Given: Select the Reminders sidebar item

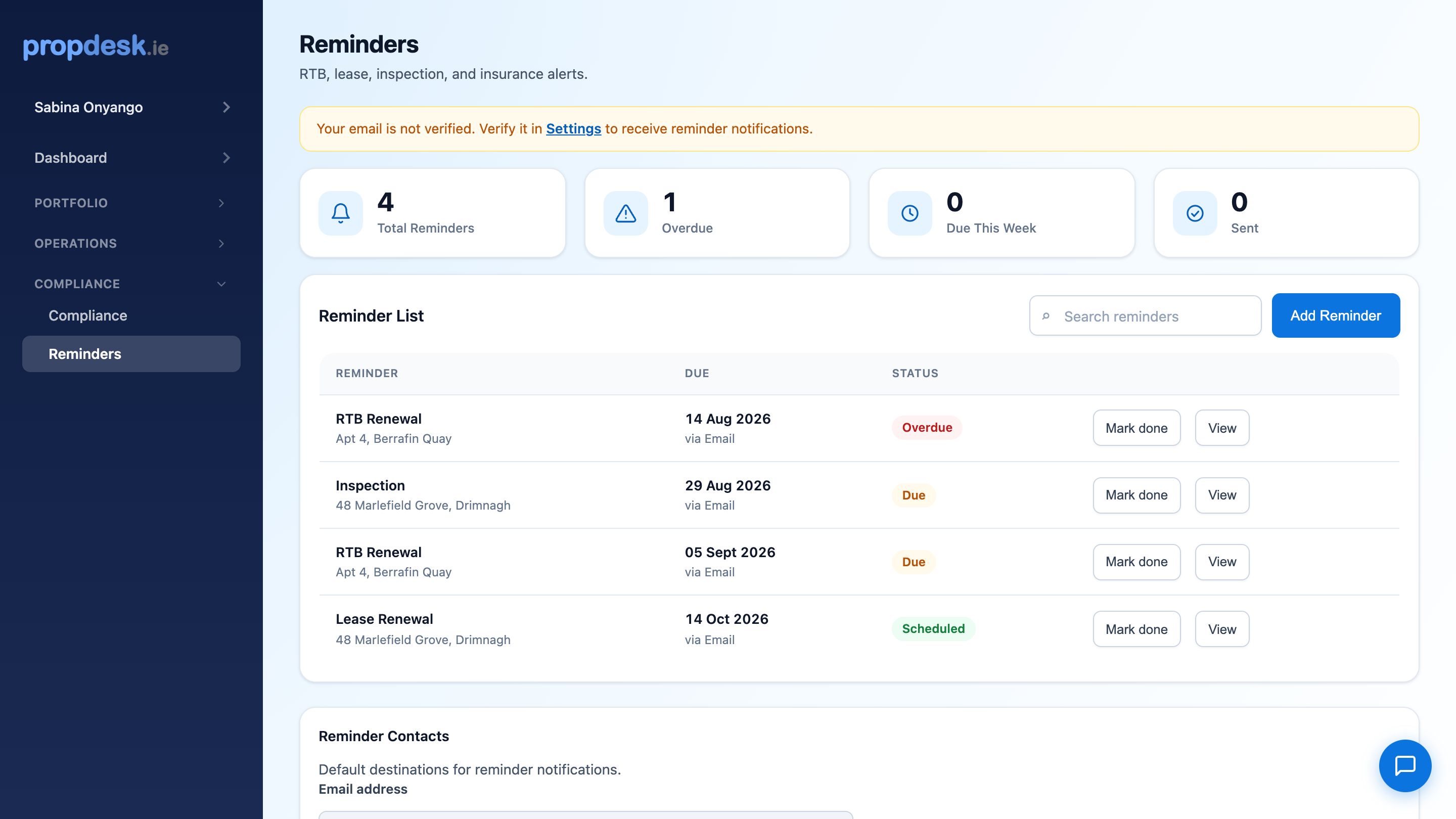Looking at the screenshot, I should (131, 354).
